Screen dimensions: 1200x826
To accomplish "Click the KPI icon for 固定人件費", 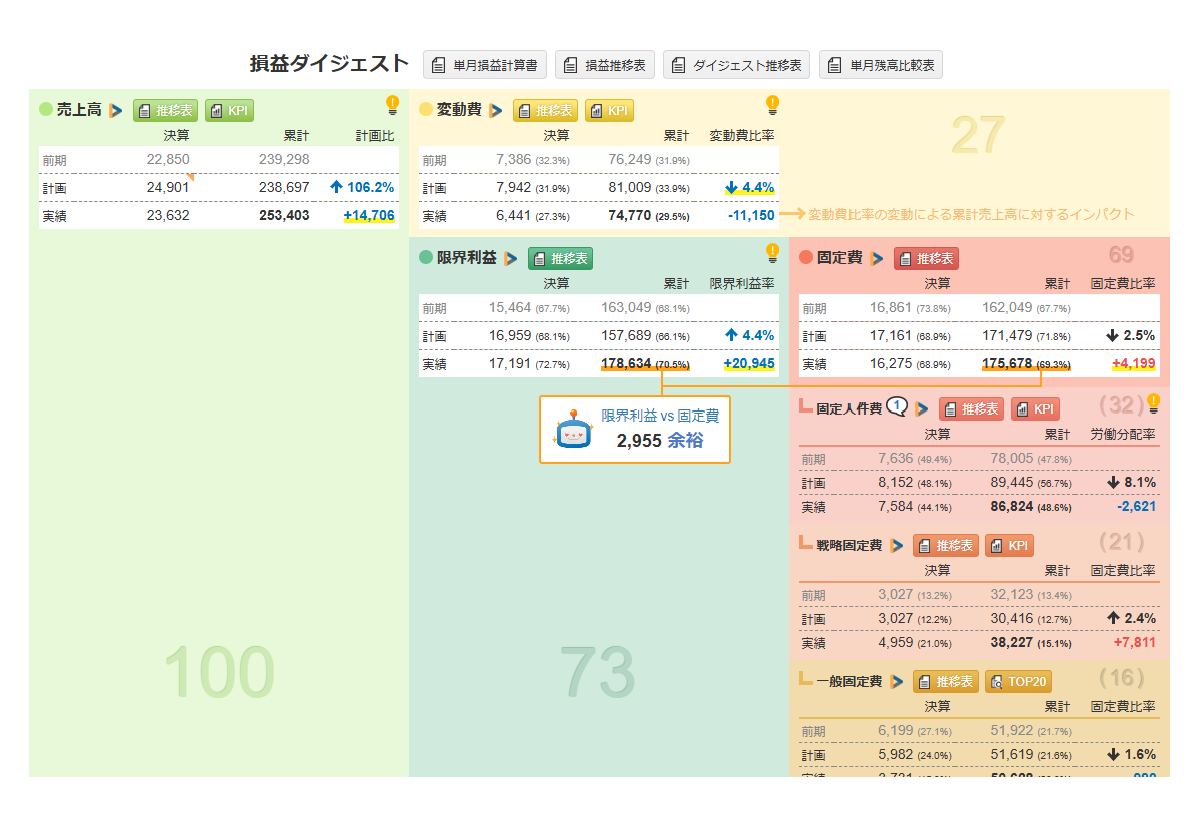I will click(x=1032, y=409).
